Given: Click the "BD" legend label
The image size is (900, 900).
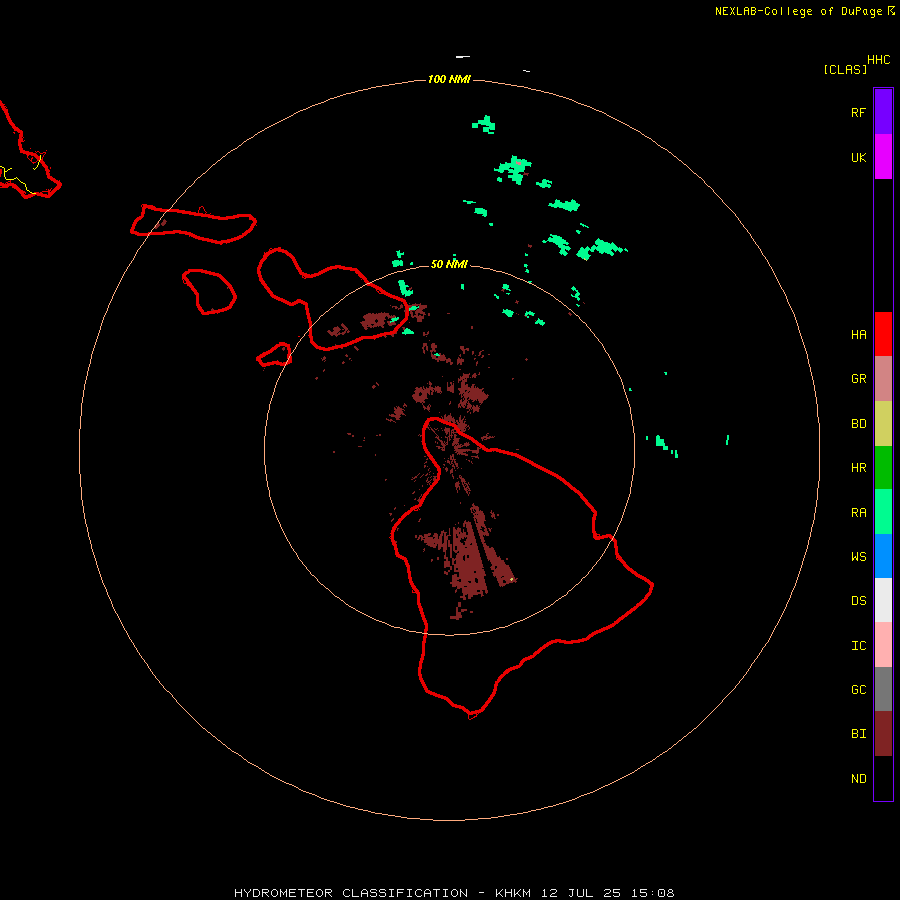Looking at the screenshot, I should click(x=858, y=424).
